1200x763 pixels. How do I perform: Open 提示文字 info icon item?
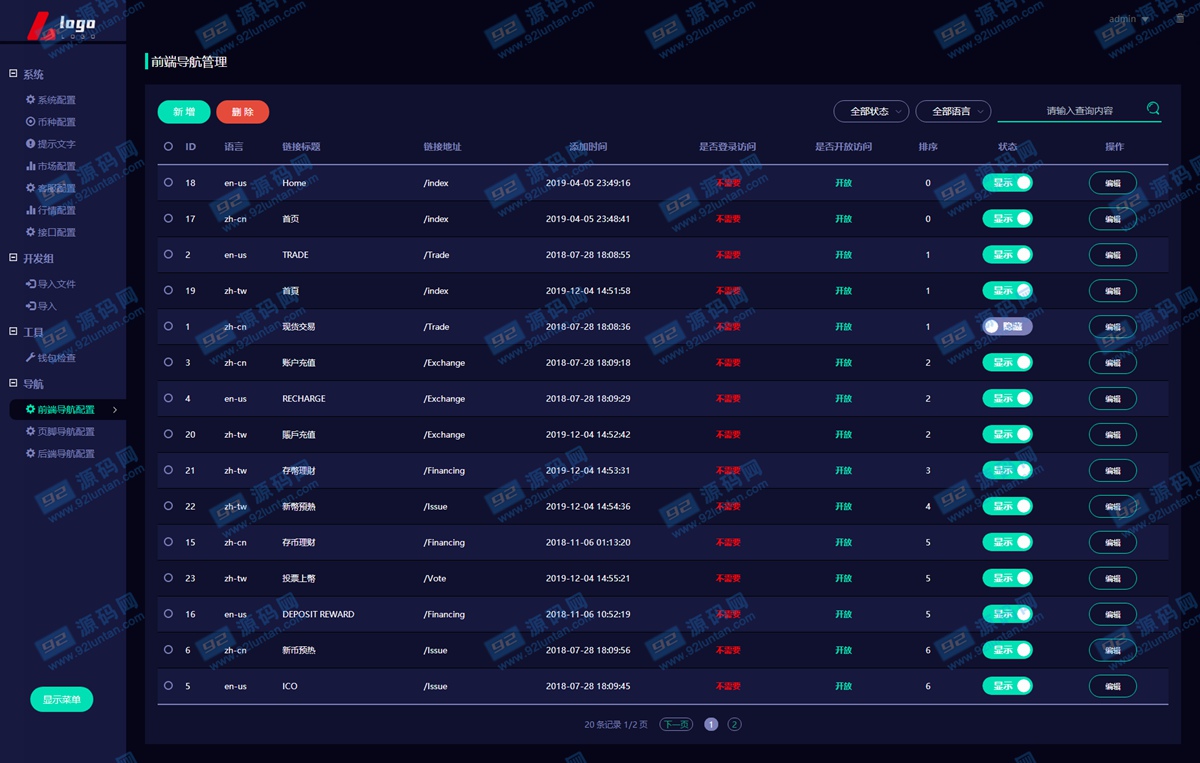tap(31, 144)
